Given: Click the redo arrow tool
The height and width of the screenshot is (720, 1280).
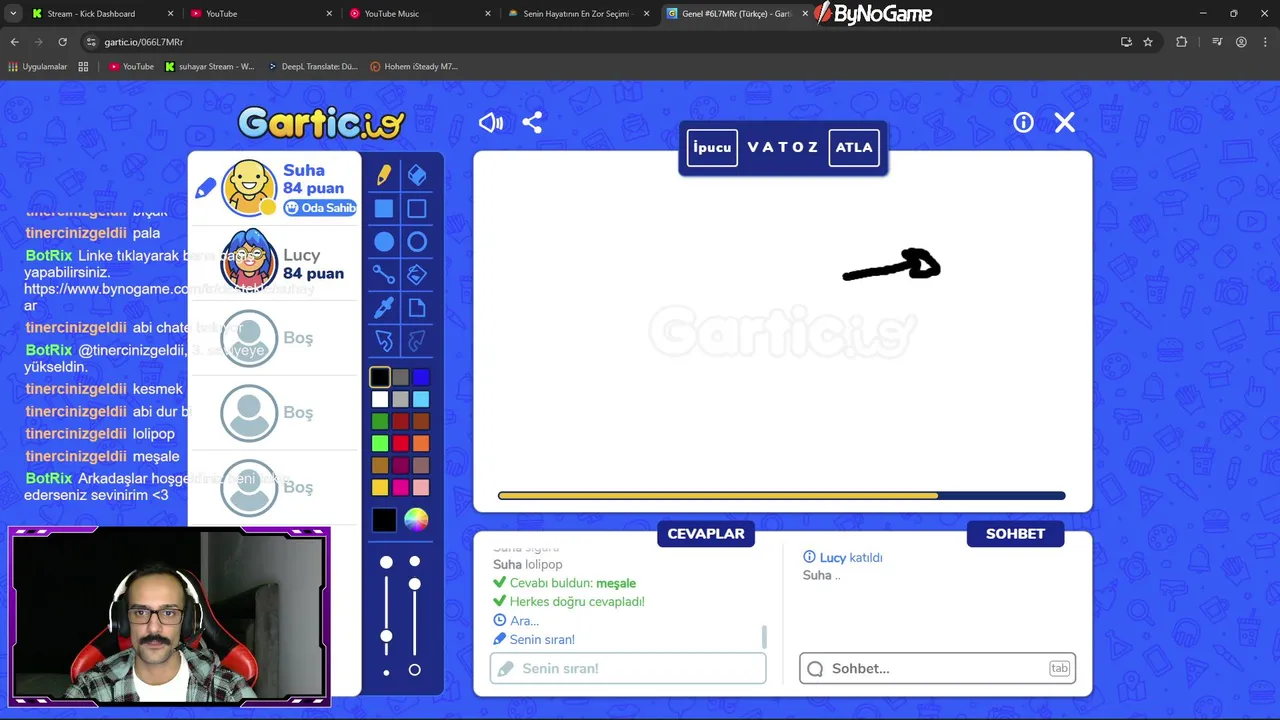Looking at the screenshot, I should click(x=417, y=341).
